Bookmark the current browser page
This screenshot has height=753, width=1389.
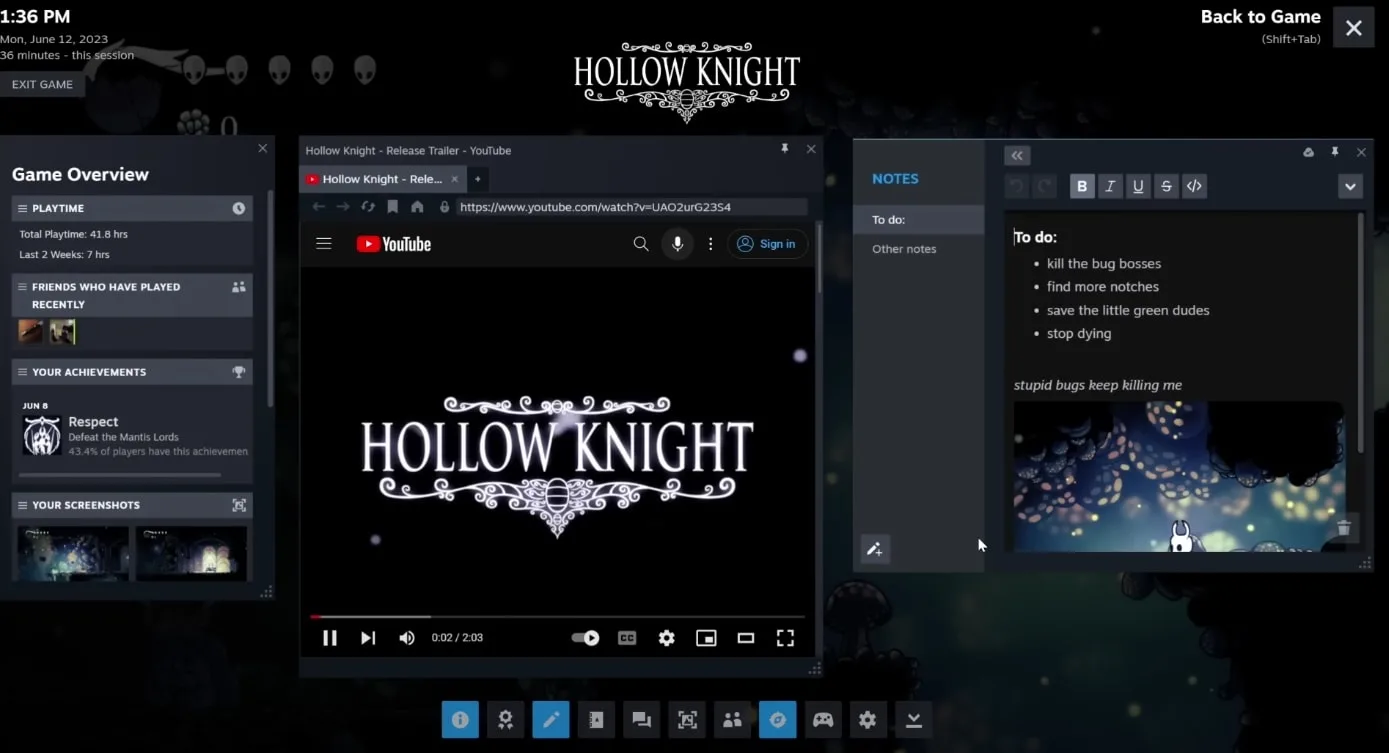[x=392, y=207]
